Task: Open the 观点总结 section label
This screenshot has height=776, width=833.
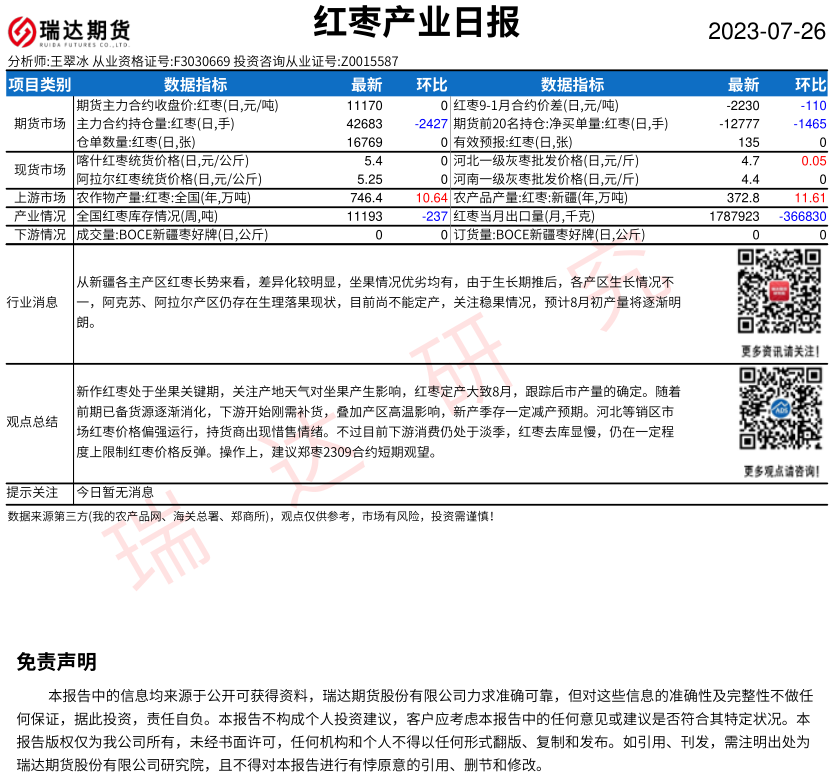Action: pyautogui.click(x=32, y=421)
